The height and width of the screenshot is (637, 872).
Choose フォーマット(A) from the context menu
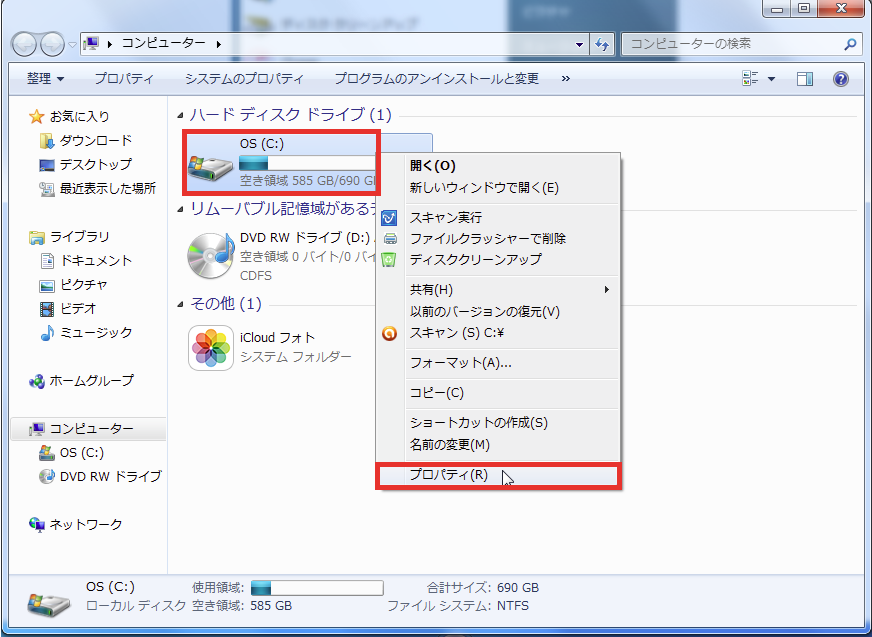[450, 364]
